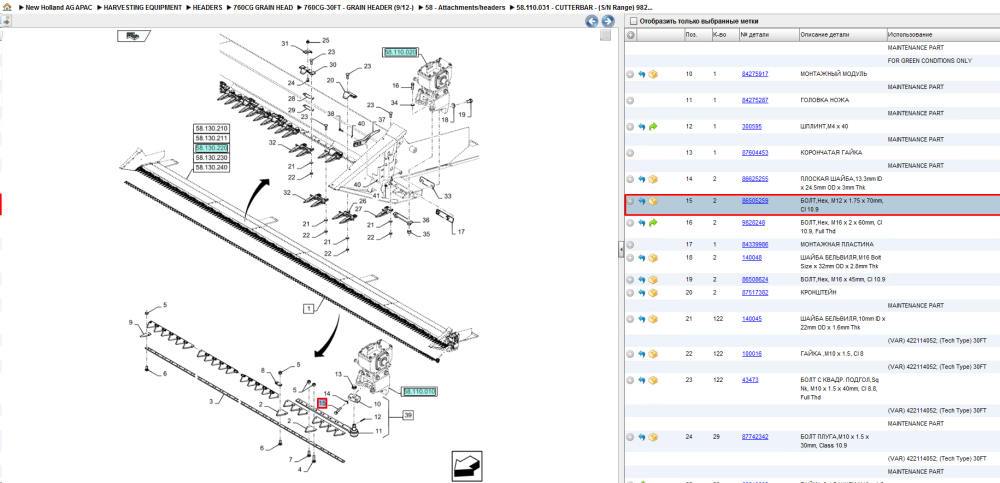Click the package box icon for part 43473
The image size is (1000, 483).
[x=653, y=380]
